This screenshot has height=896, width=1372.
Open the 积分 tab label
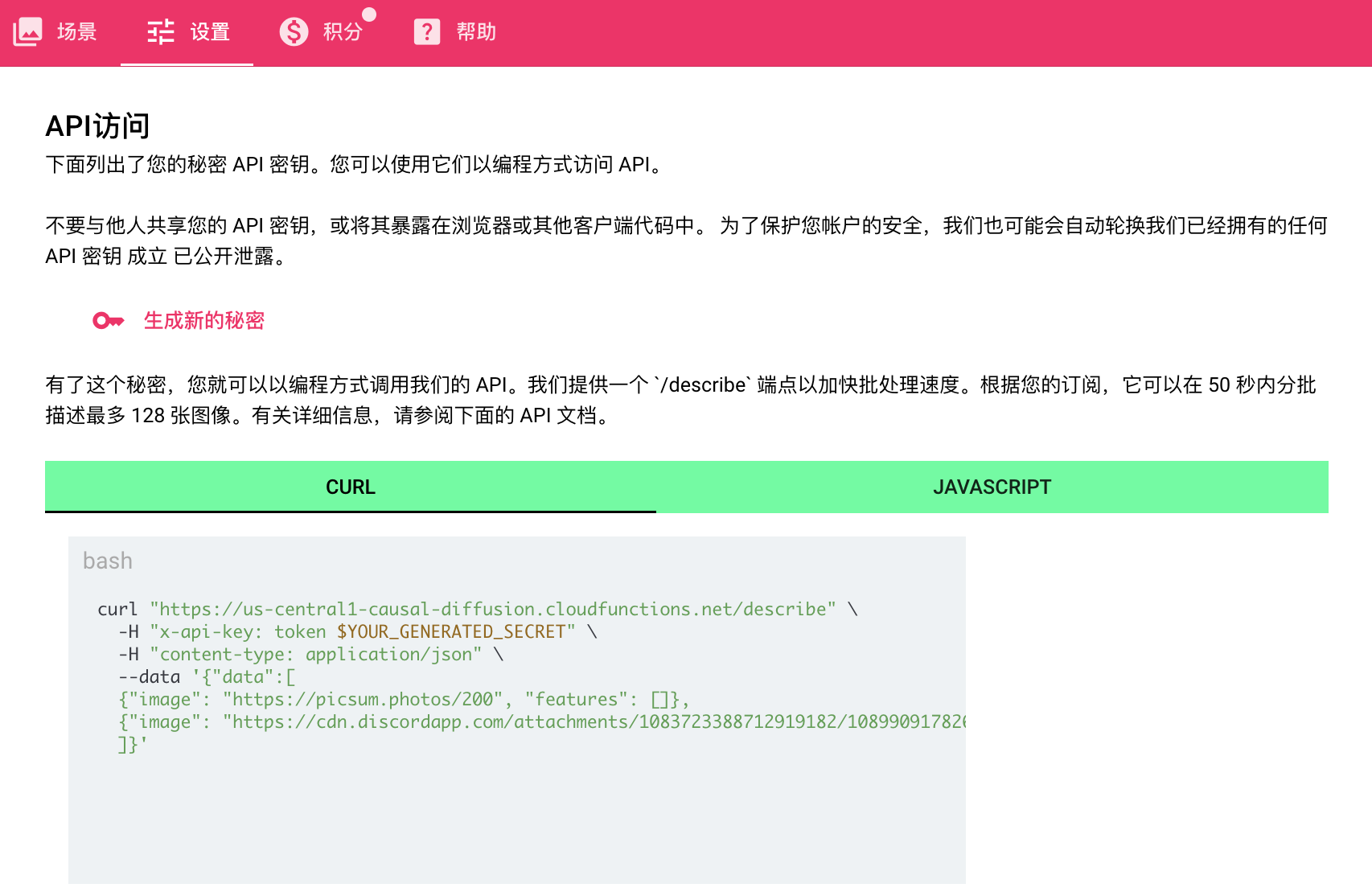(343, 31)
